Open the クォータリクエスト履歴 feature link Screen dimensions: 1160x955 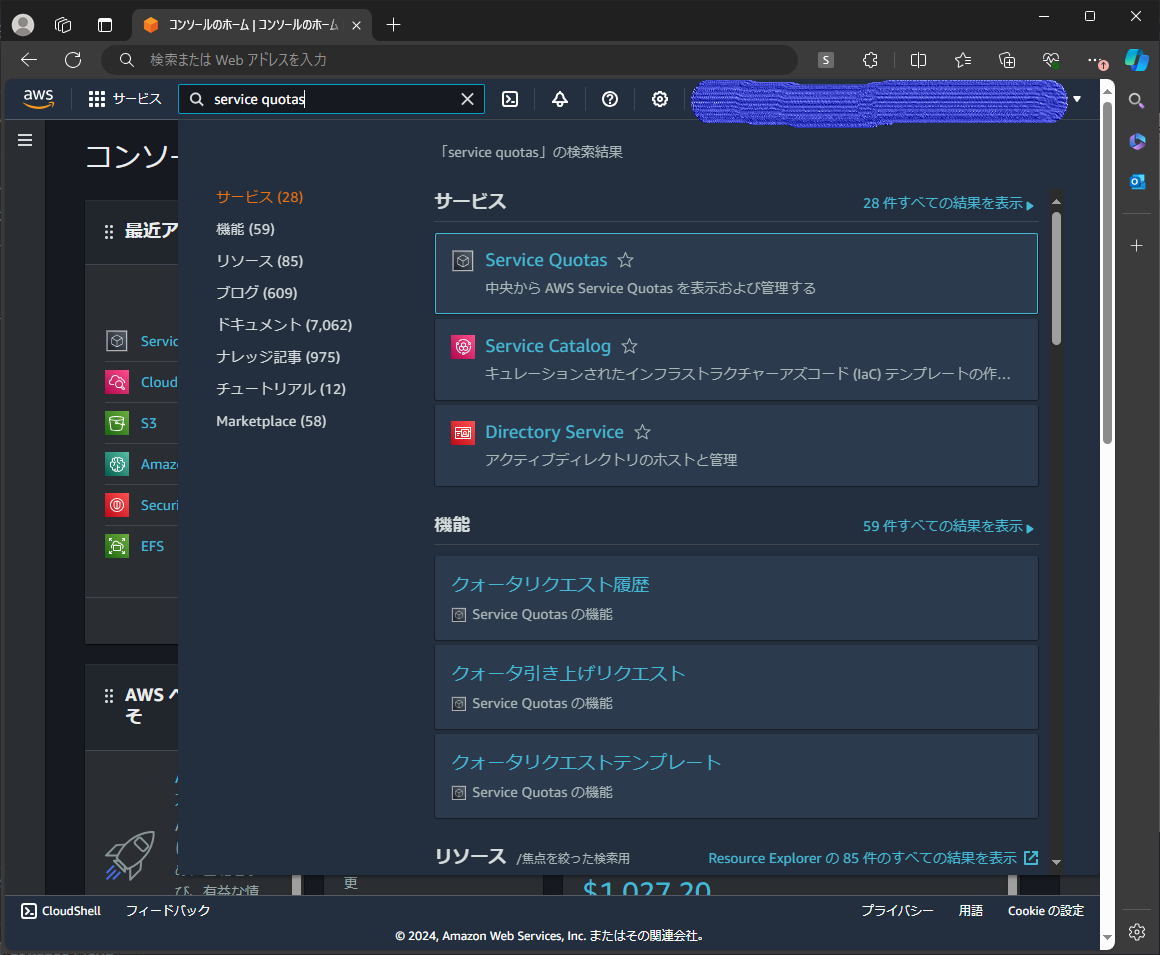pyautogui.click(x=549, y=583)
